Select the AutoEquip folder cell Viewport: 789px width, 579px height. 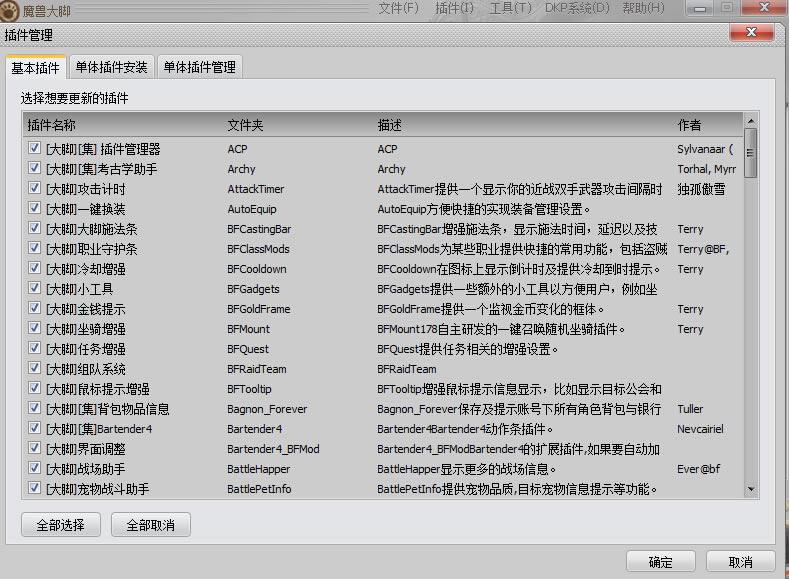pos(252,209)
